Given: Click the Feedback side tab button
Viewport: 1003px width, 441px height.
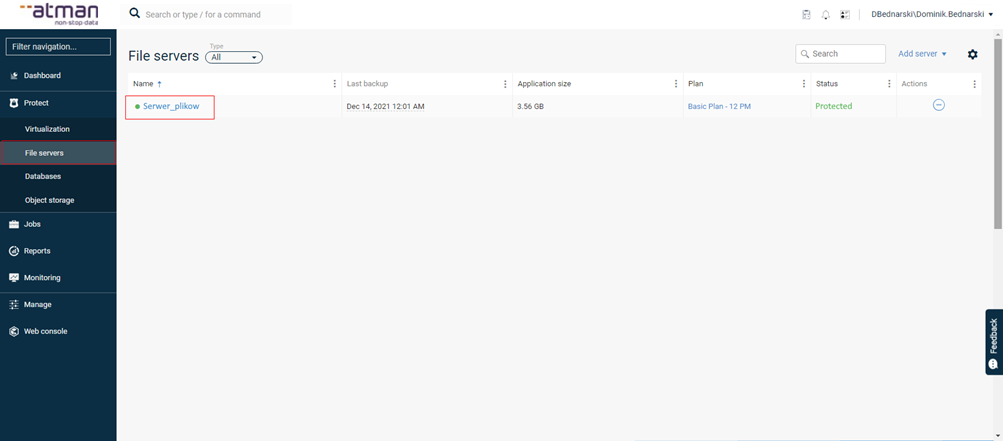Looking at the screenshot, I should click(993, 341).
